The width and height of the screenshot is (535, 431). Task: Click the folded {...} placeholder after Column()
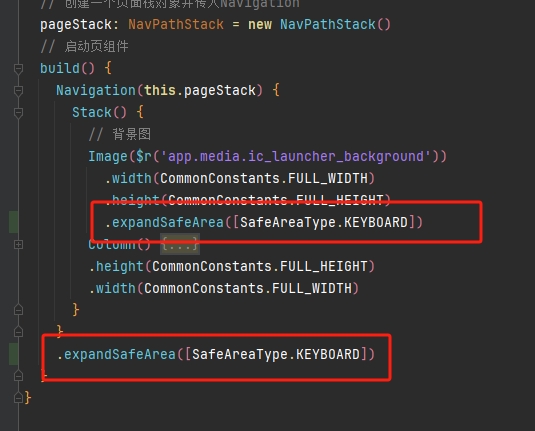(x=180, y=244)
